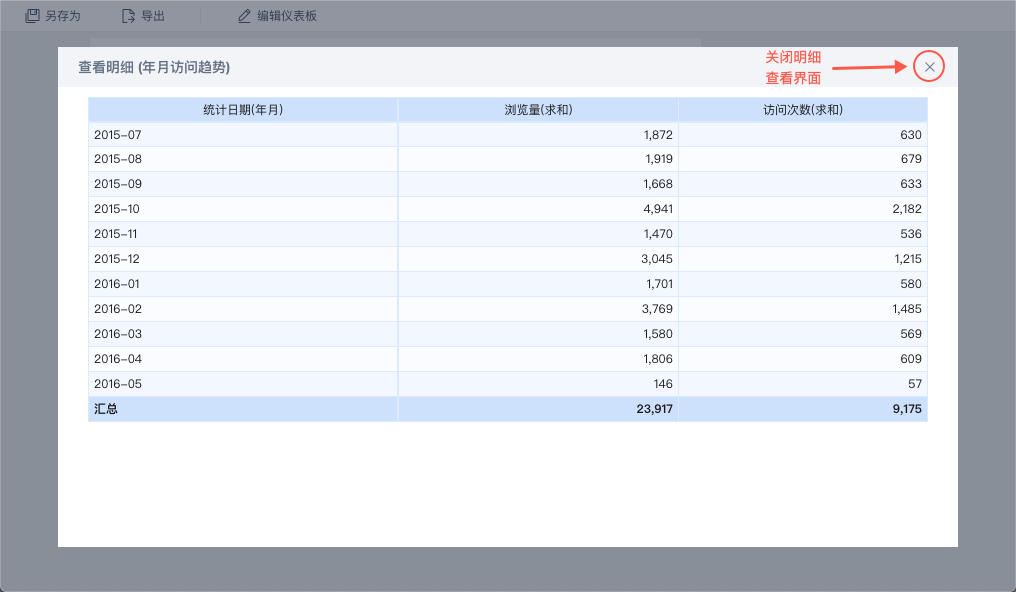Screen dimensions: 1016x592
Task: Click the 汇总 total row label
Action: tap(106, 409)
